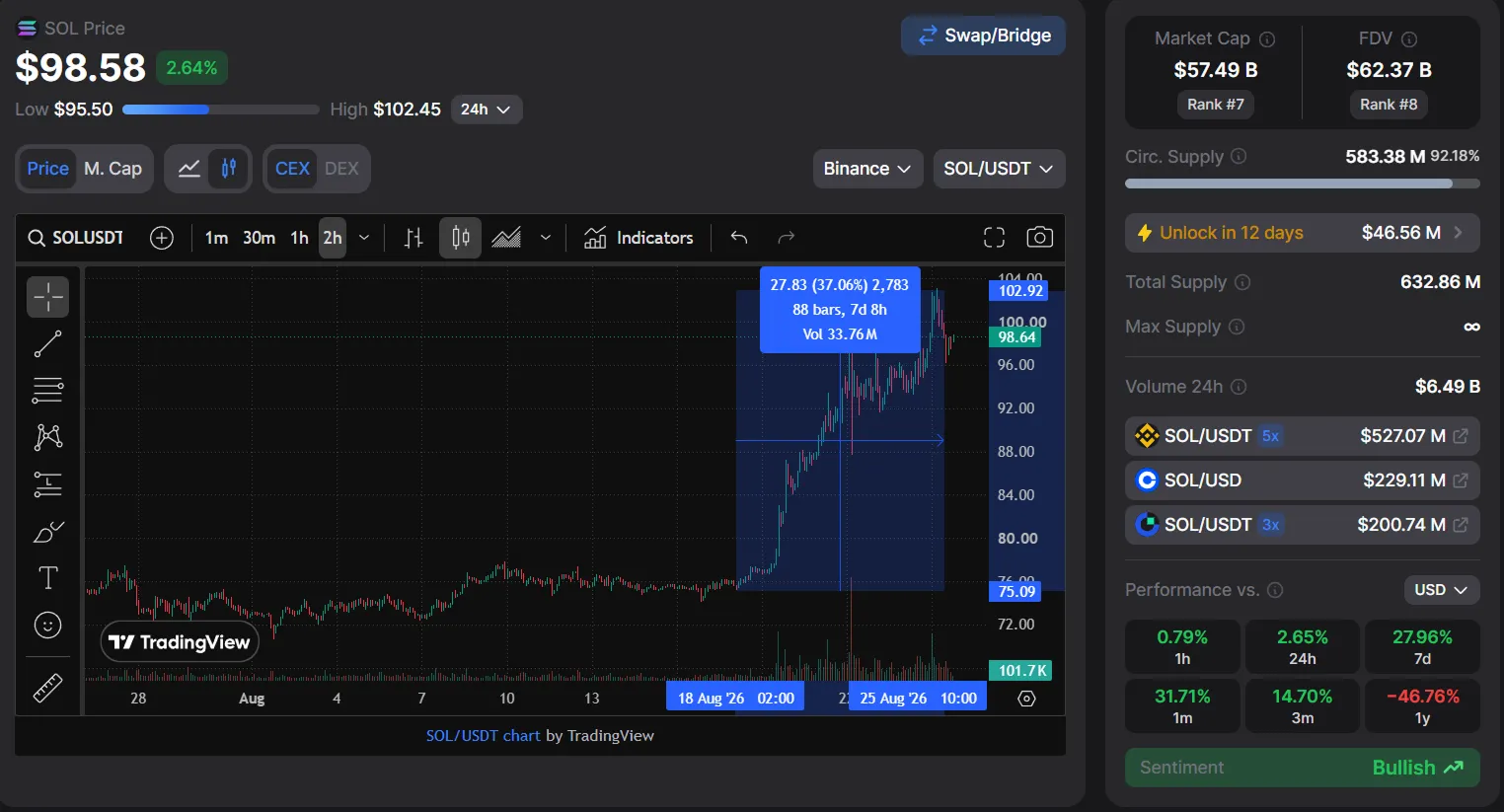The height and width of the screenshot is (812, 1504).
Task: Click the Bullish sentiment button
Action: coord(1303,768)
